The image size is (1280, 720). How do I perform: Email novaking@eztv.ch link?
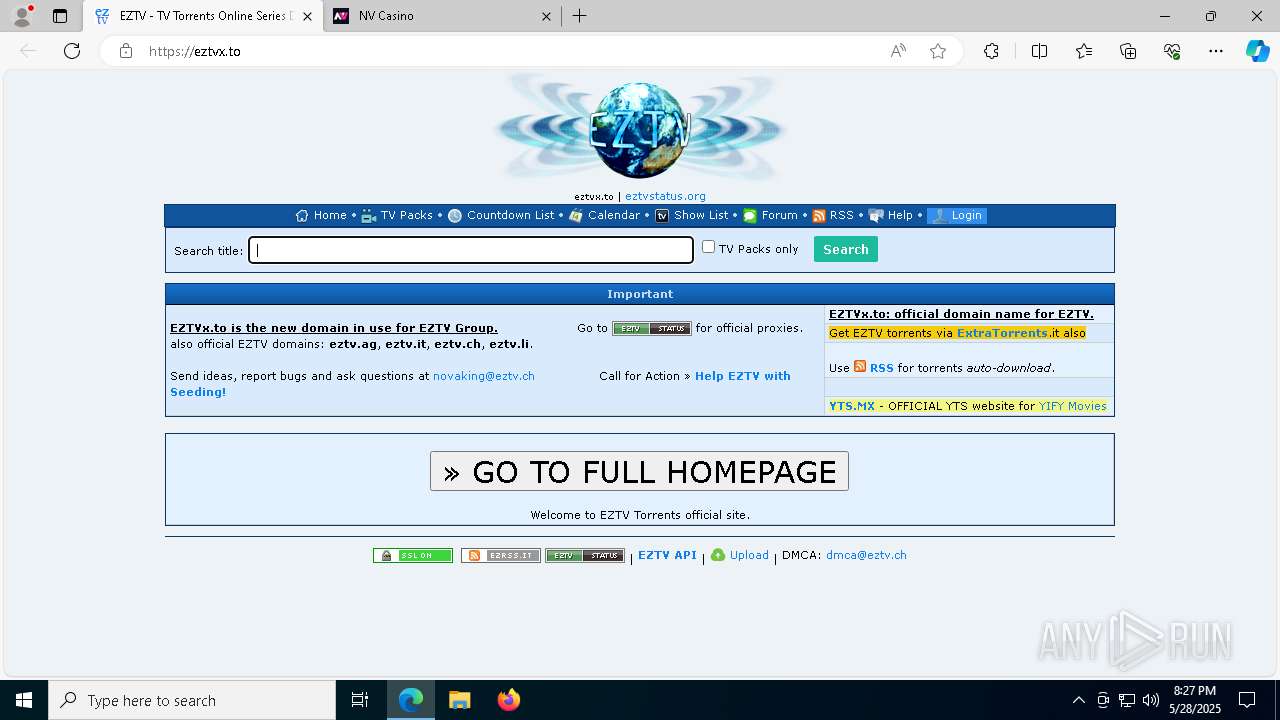[x=484, y=376]
